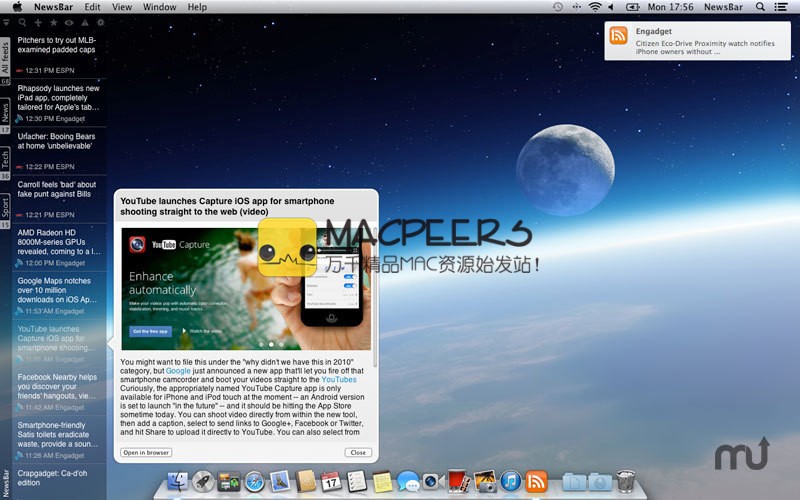Open the View menu
Screen dimensions: 800x500
pos(122,7)
